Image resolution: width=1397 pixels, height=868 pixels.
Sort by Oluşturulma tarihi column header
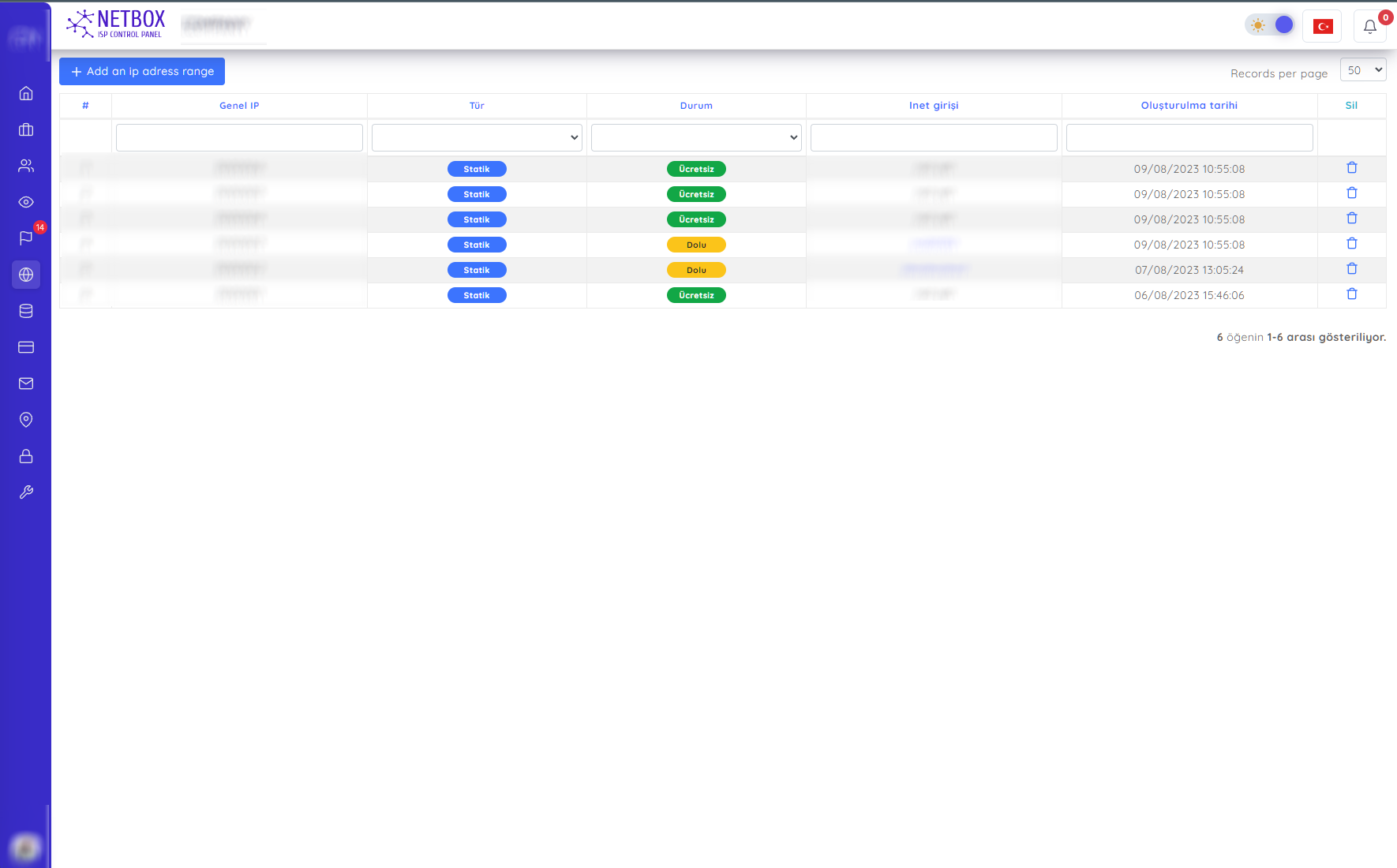click(1189, 106)
